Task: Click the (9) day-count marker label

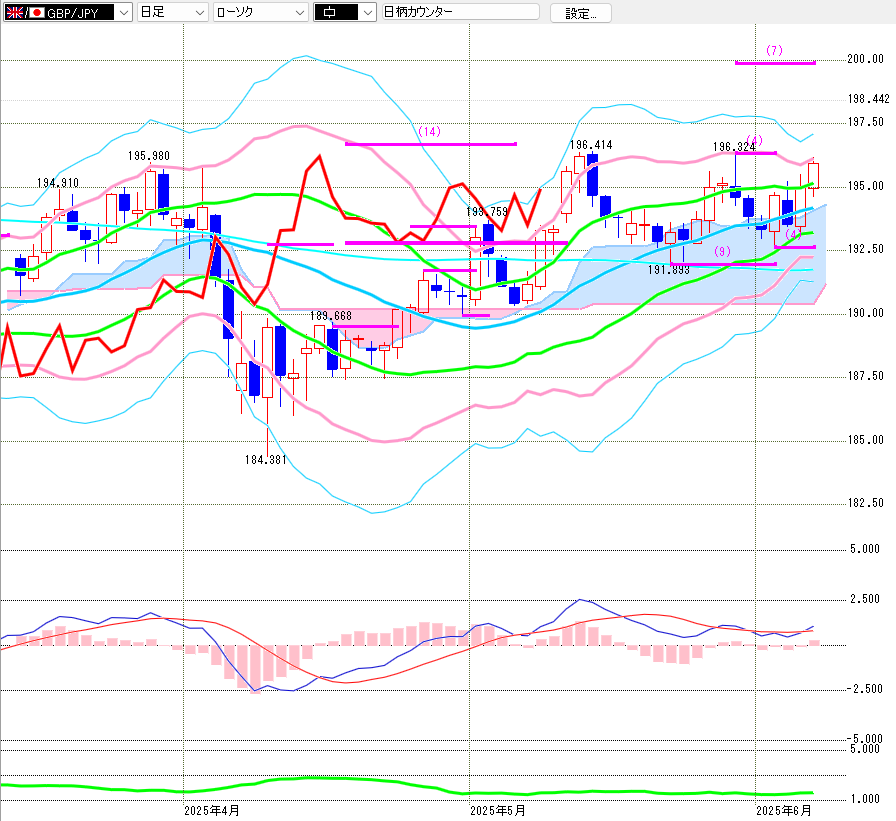Action: pos(722,251)
